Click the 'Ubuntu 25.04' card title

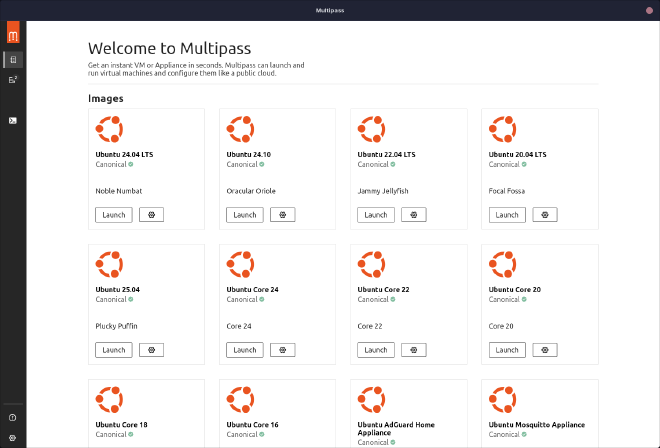[117, 289]
